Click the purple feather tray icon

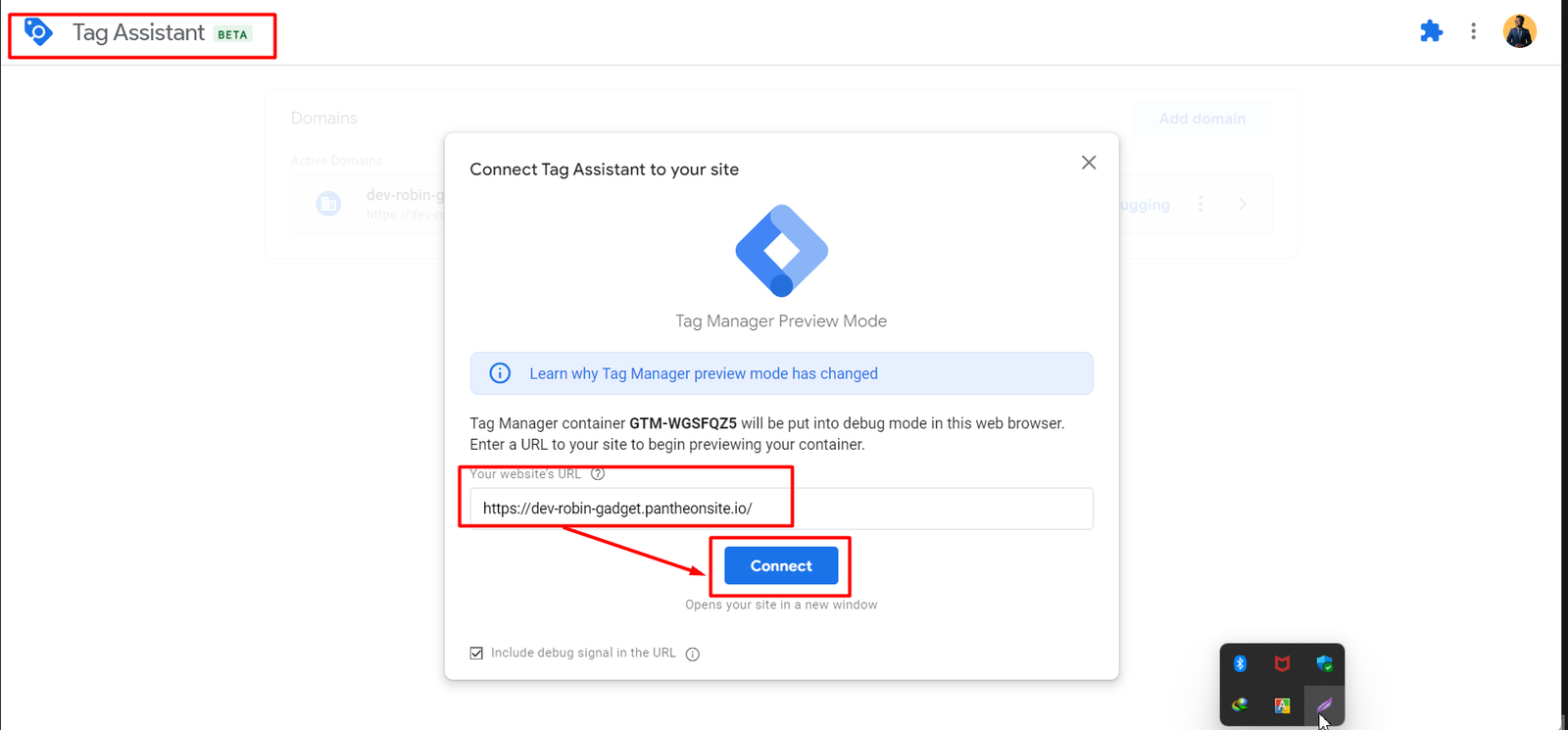click(1324, 705)
